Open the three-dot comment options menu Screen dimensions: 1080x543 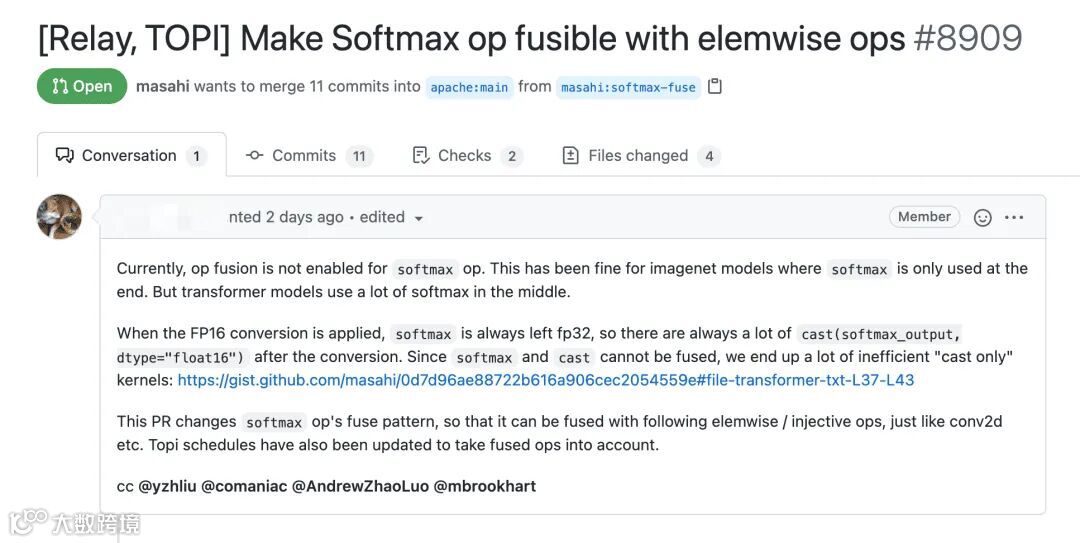(x=1014, y=217)
